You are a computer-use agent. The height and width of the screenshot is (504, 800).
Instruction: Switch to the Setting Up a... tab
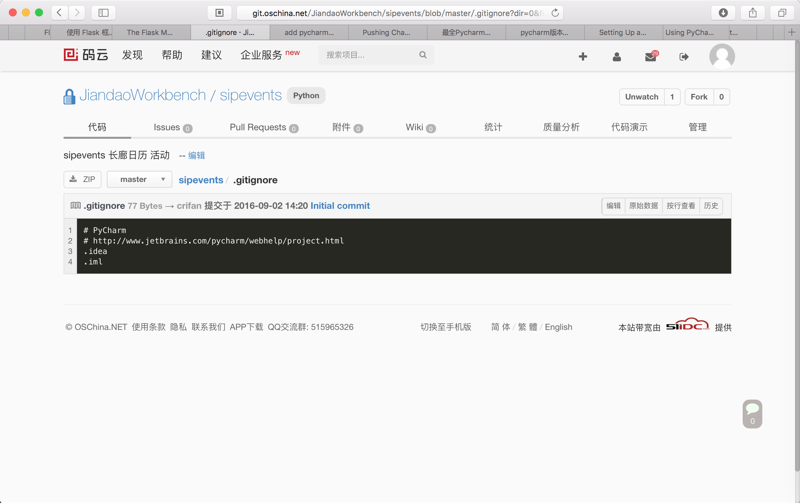tap(622, 32)
